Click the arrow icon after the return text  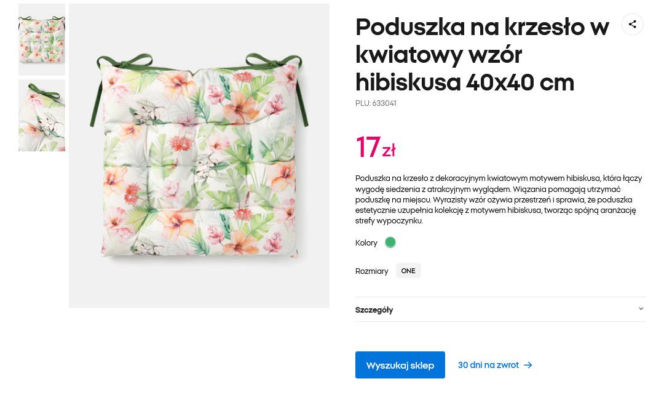click(528, 365)
